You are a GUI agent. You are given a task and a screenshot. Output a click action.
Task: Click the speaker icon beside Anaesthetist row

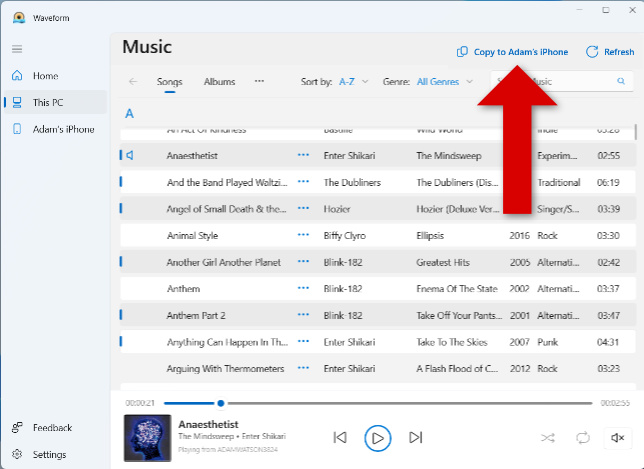[x=130, y=155]
